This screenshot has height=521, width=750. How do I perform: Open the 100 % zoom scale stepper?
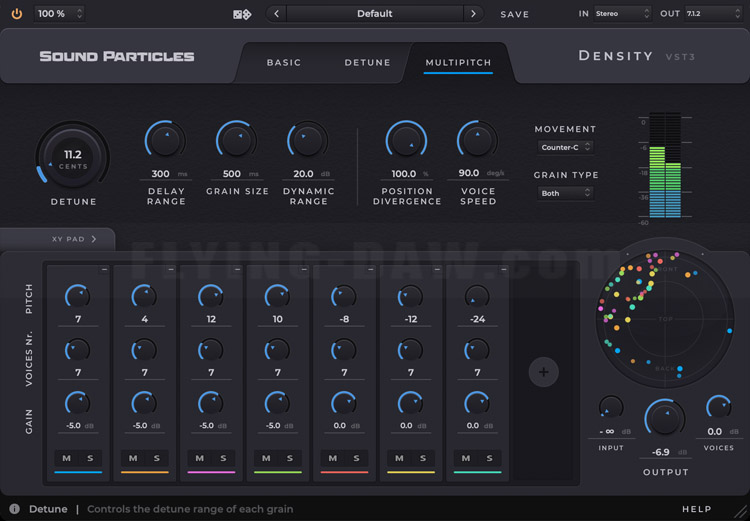(59, 14)
